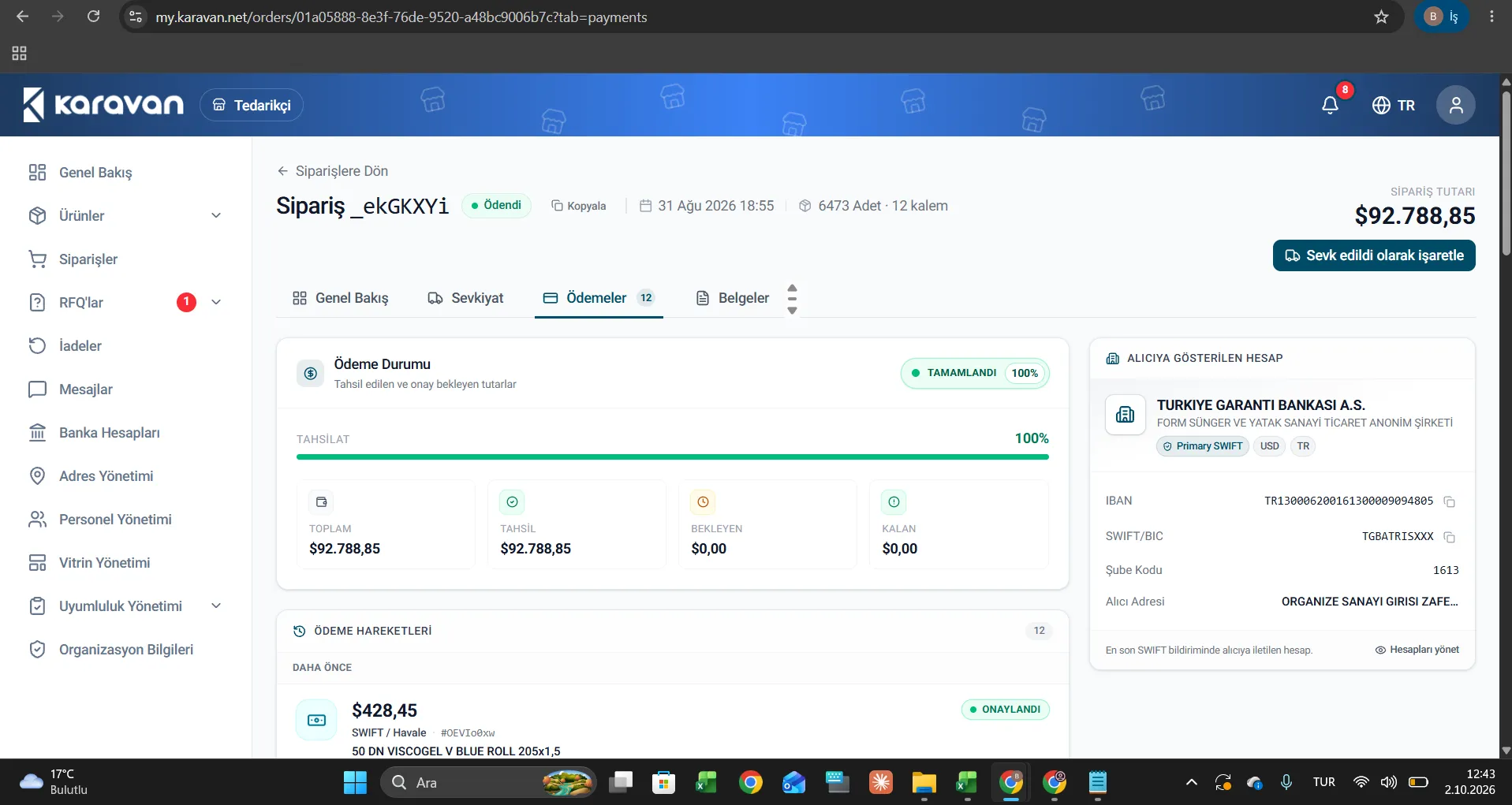Image resolution: width=1512 pixels, height=805 pixels.
Task: Click the Ödeme Durumu dollar icon
Action: [x=311, y=373]
